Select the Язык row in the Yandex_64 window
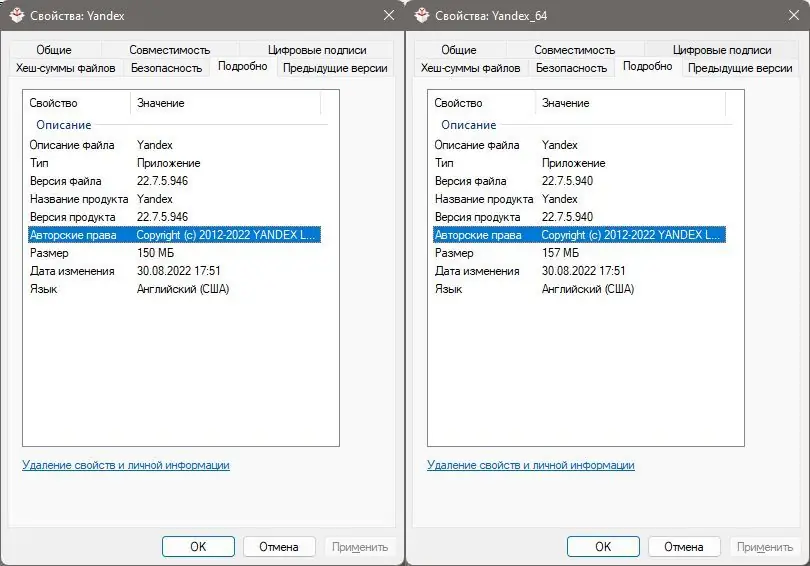810x566 pixels. tap(580, 289)
